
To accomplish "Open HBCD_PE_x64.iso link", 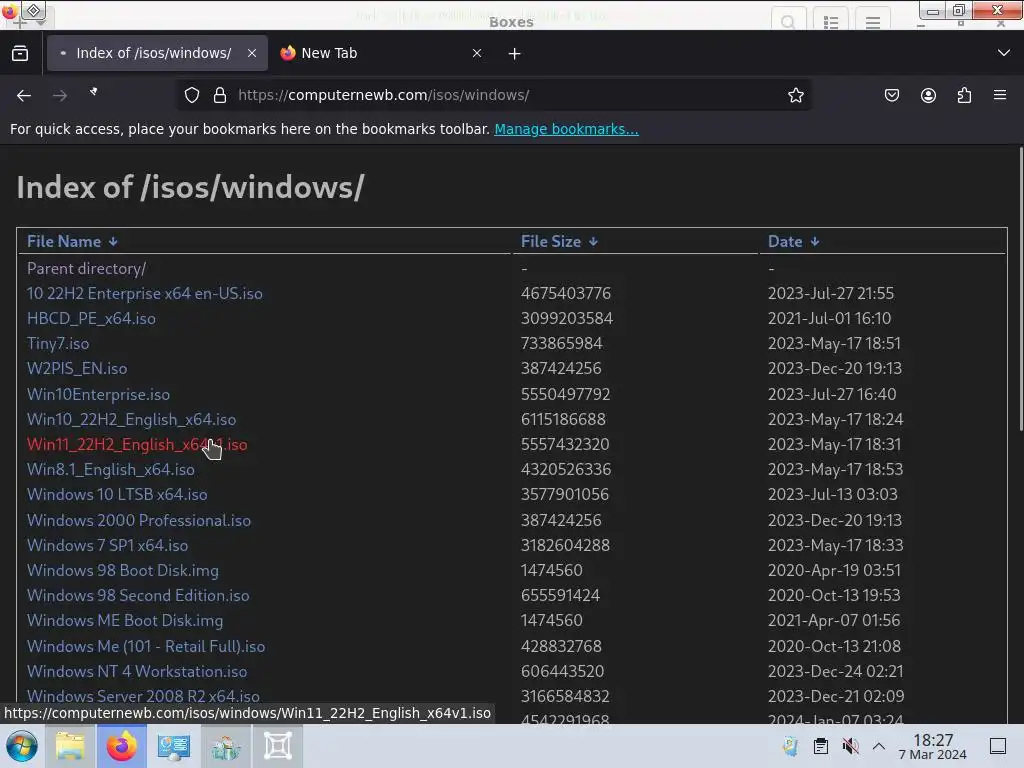I will 91,319.
